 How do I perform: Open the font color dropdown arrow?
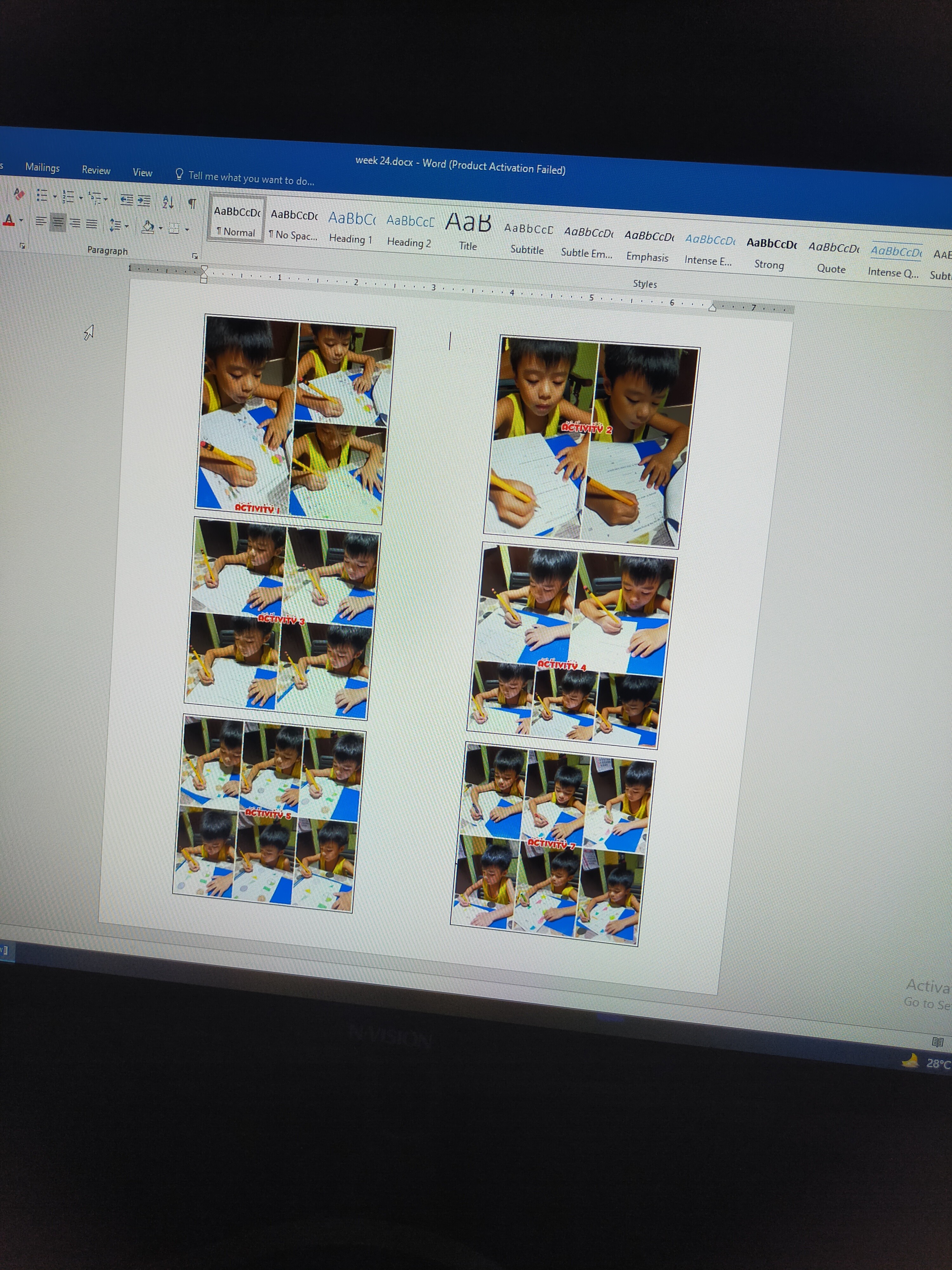pos(21,220)
